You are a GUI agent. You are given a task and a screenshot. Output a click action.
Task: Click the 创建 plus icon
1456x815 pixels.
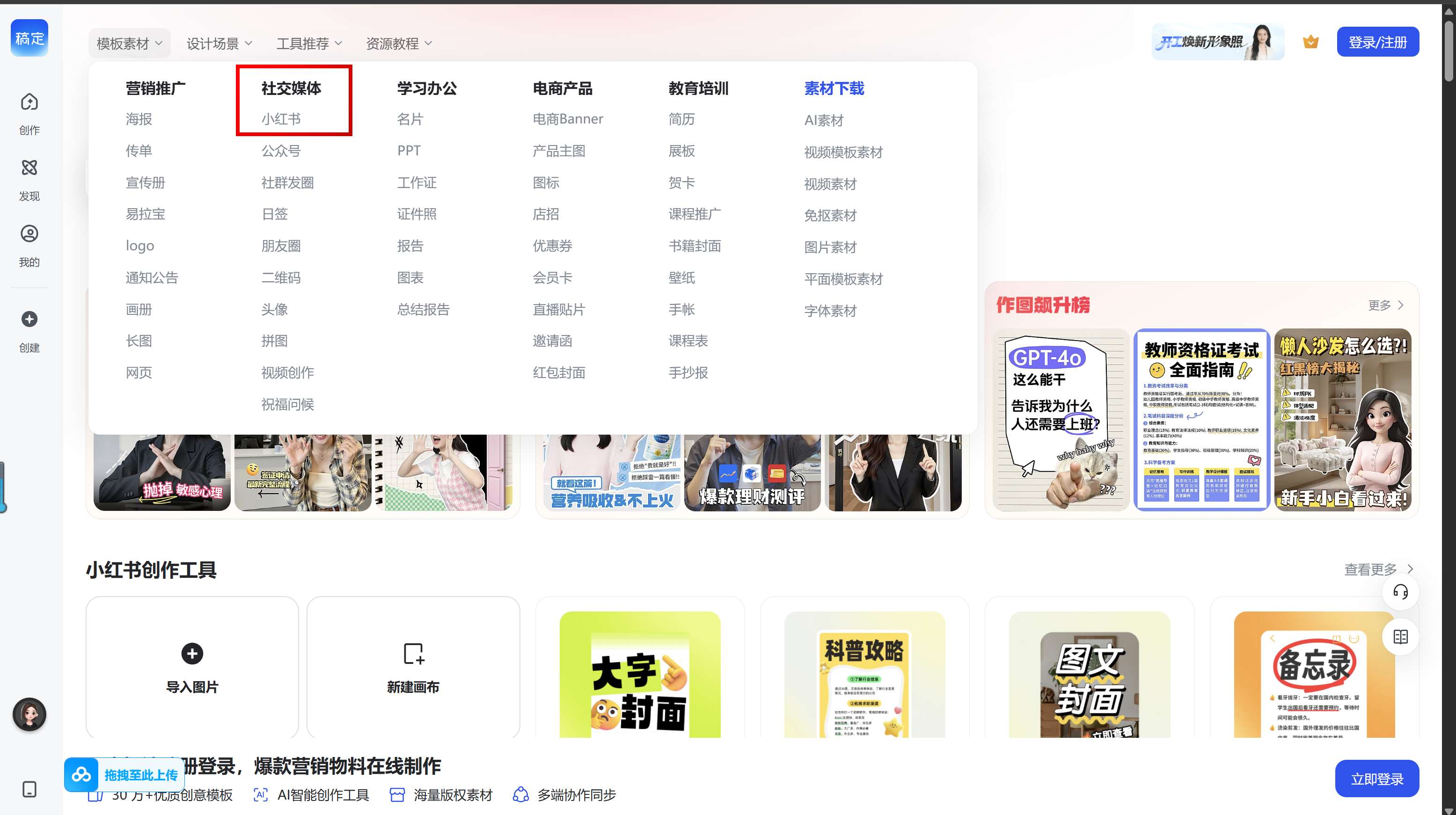point(29,320)
